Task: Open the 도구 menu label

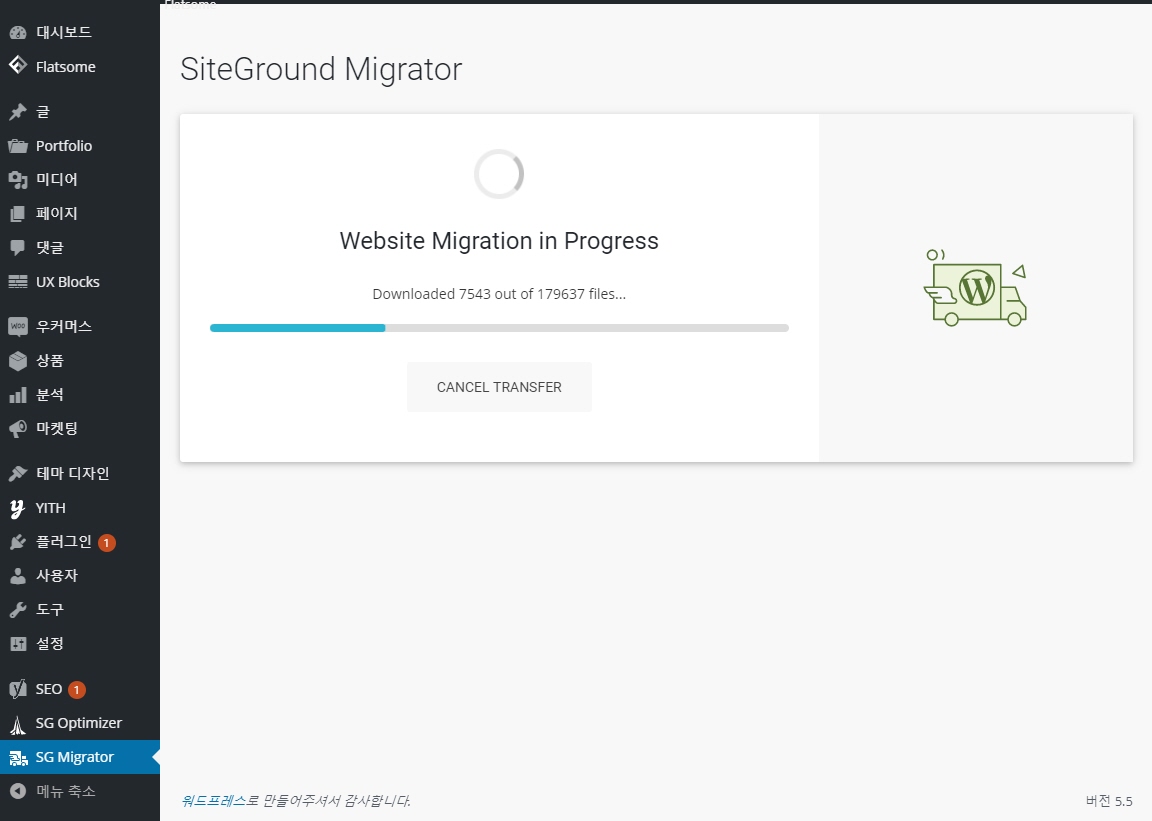Action: point(50,609)
